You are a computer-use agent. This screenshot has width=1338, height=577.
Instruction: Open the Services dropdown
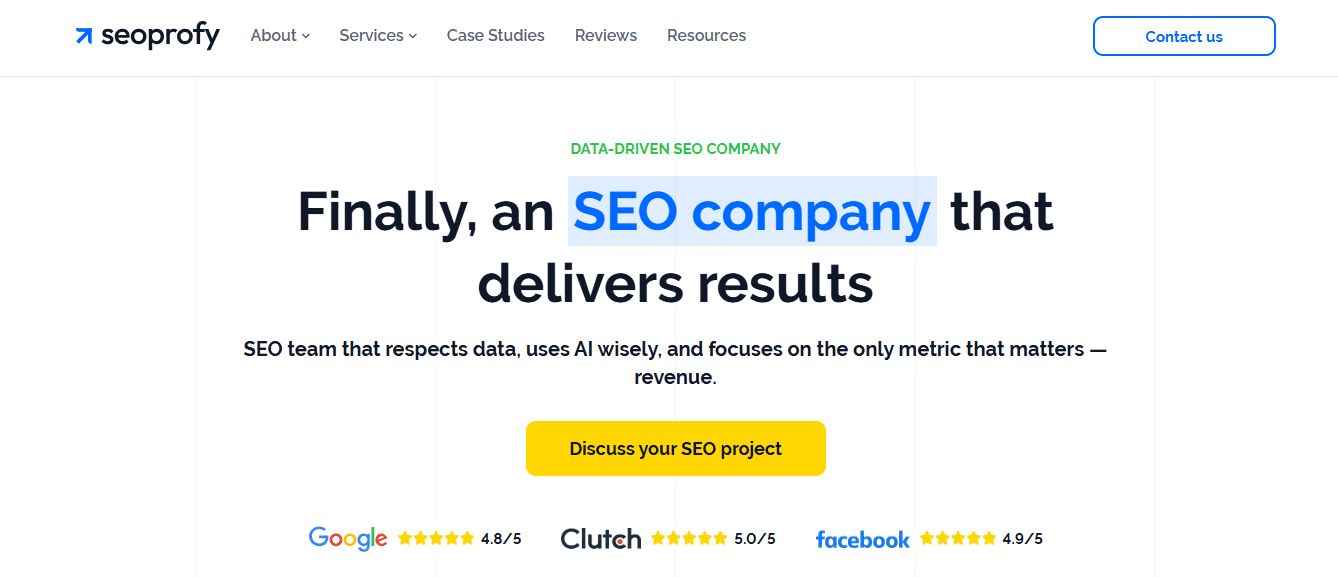click(x=370, y=35)
